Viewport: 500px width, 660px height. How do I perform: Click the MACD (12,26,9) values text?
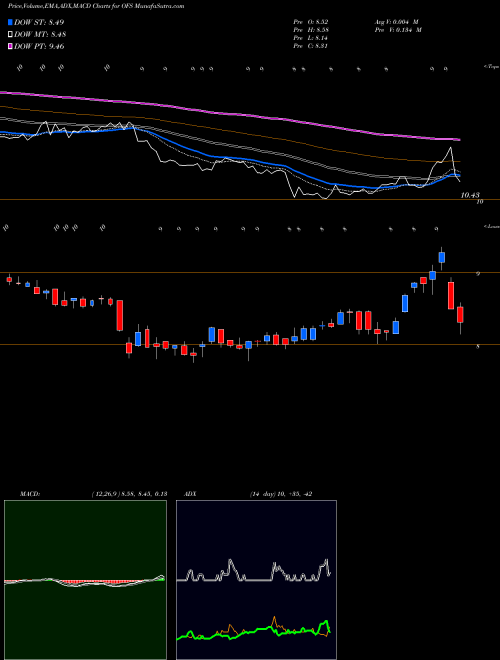[129, 494]
